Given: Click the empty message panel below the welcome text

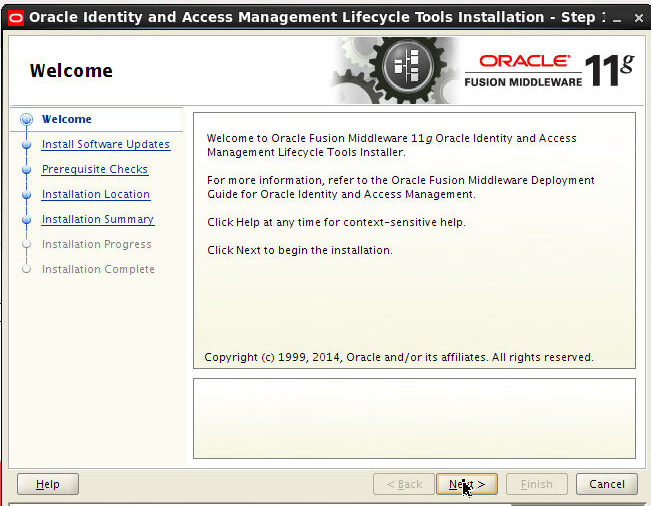Looking at the screenshot, I should 414,418.
